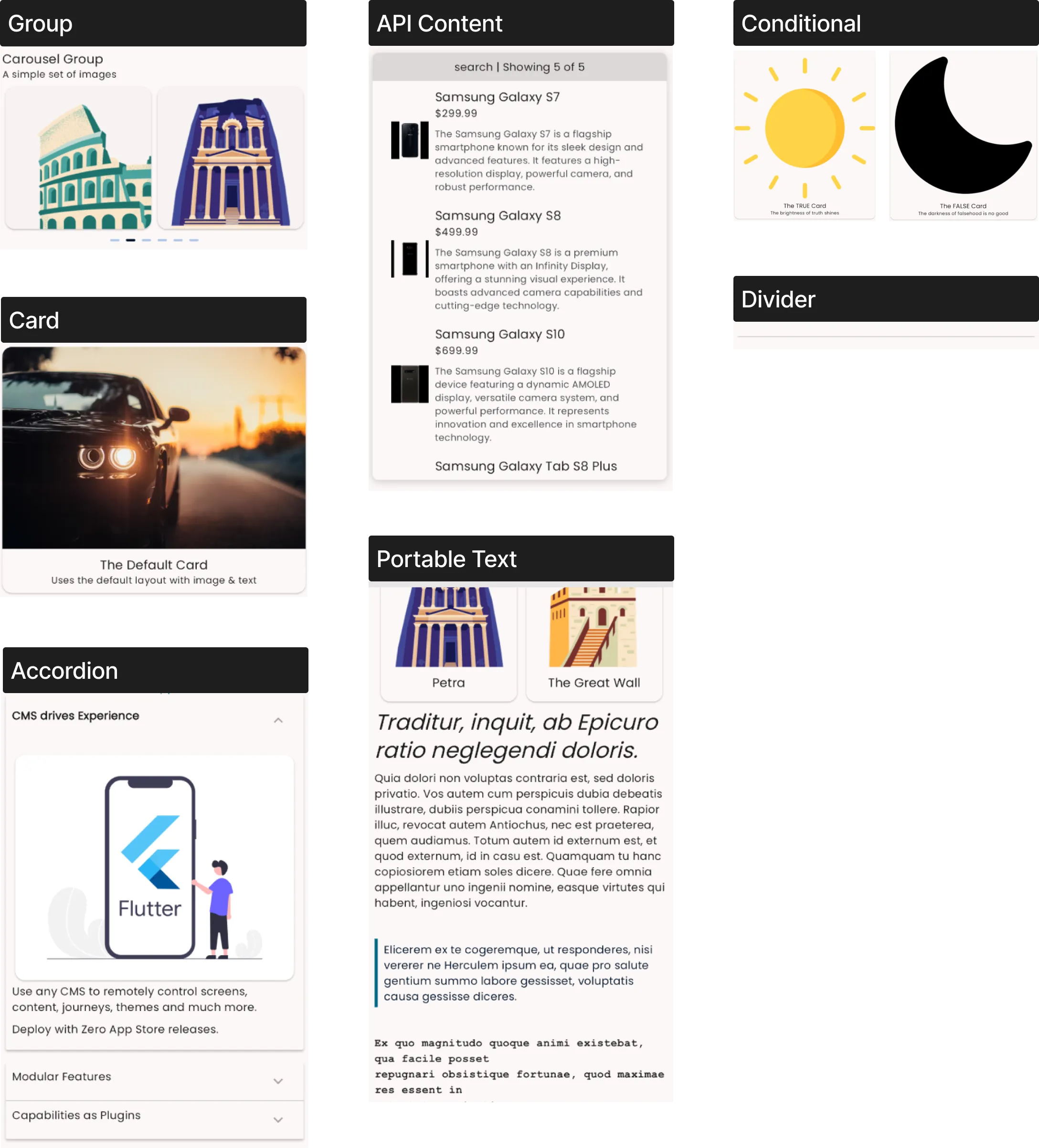Select The Great Wall card
Screen dimensions: 1039x1148
coord(594,642)
